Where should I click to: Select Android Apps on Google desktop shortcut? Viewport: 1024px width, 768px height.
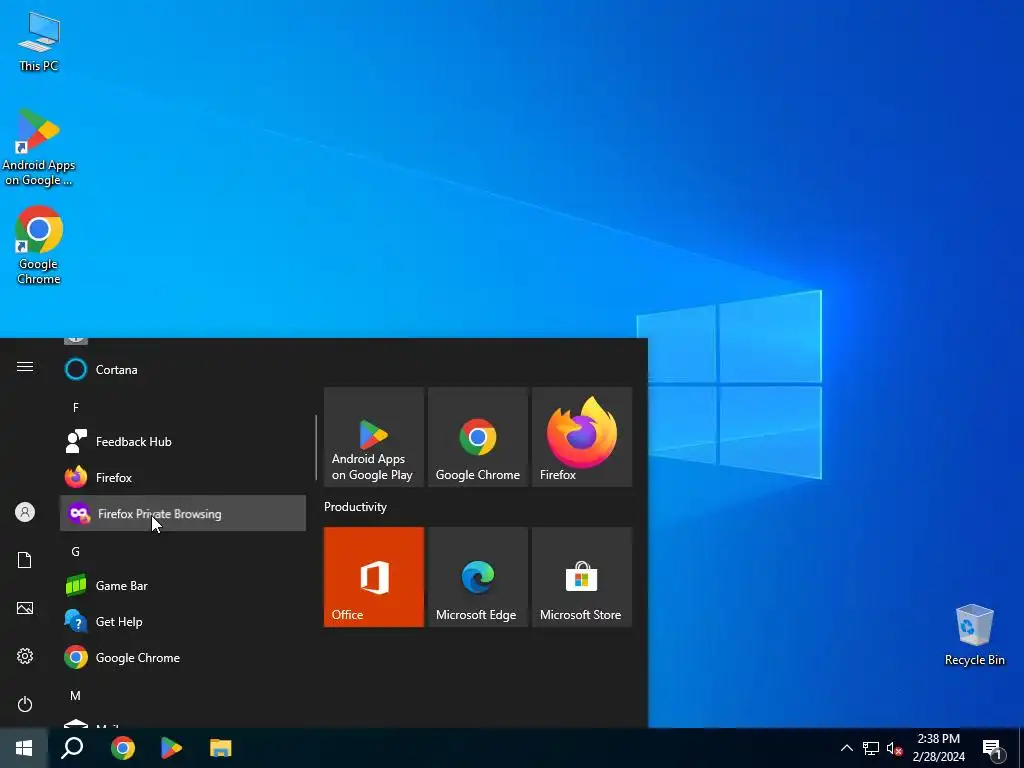pyautogui.click(x=39, y=148)
